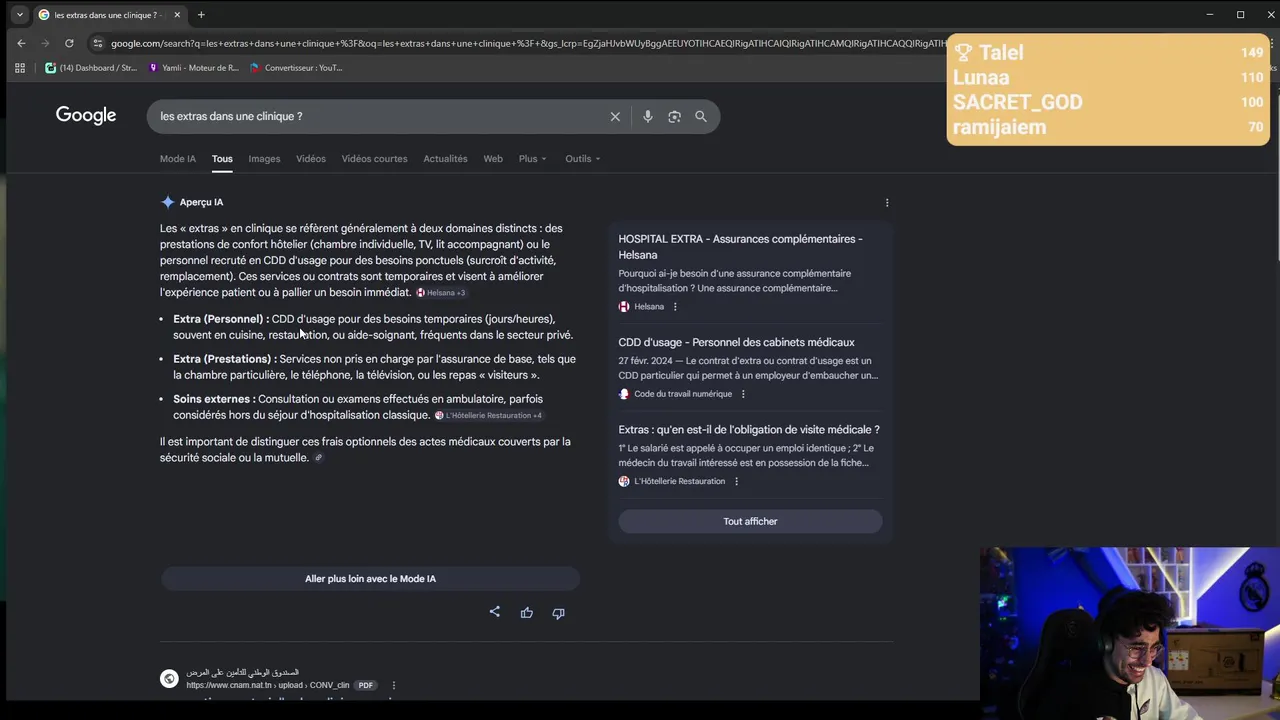Click the search magnifier button
1280x720 pixels.
pos(701,117)
